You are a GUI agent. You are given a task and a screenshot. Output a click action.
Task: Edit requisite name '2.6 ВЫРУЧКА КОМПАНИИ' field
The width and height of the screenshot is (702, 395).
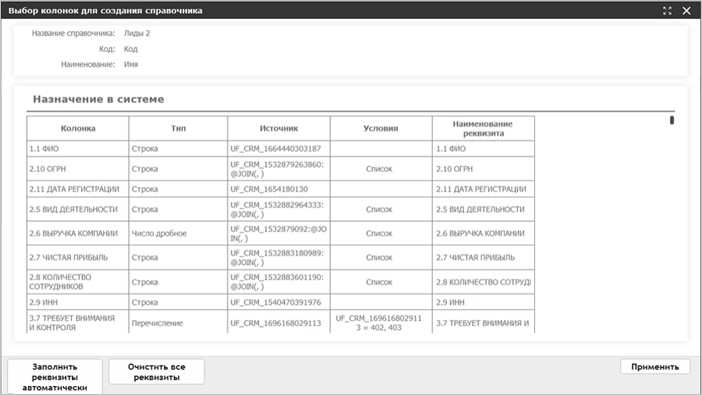[x=483, y=233]
